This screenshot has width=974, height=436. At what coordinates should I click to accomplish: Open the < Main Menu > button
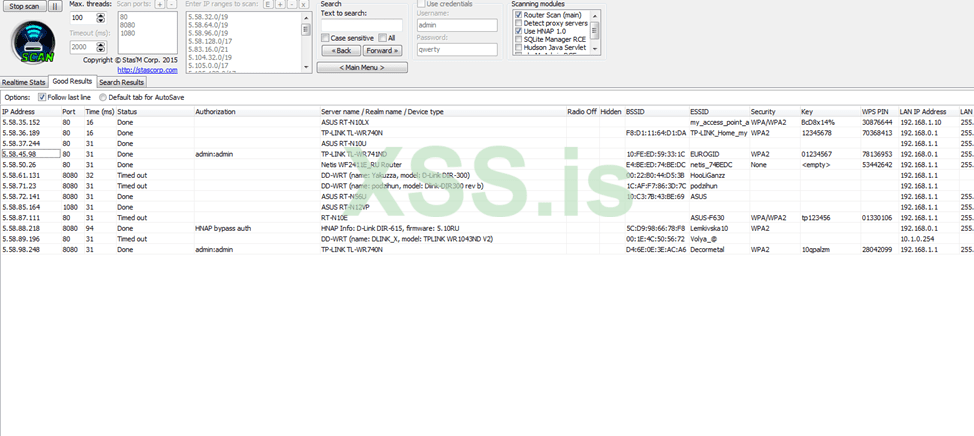[362, 67]
